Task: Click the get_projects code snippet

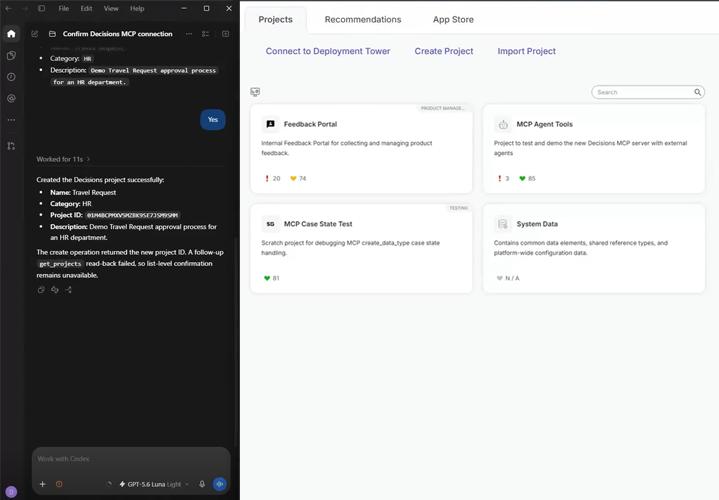Action: click(x=60, y=264)
